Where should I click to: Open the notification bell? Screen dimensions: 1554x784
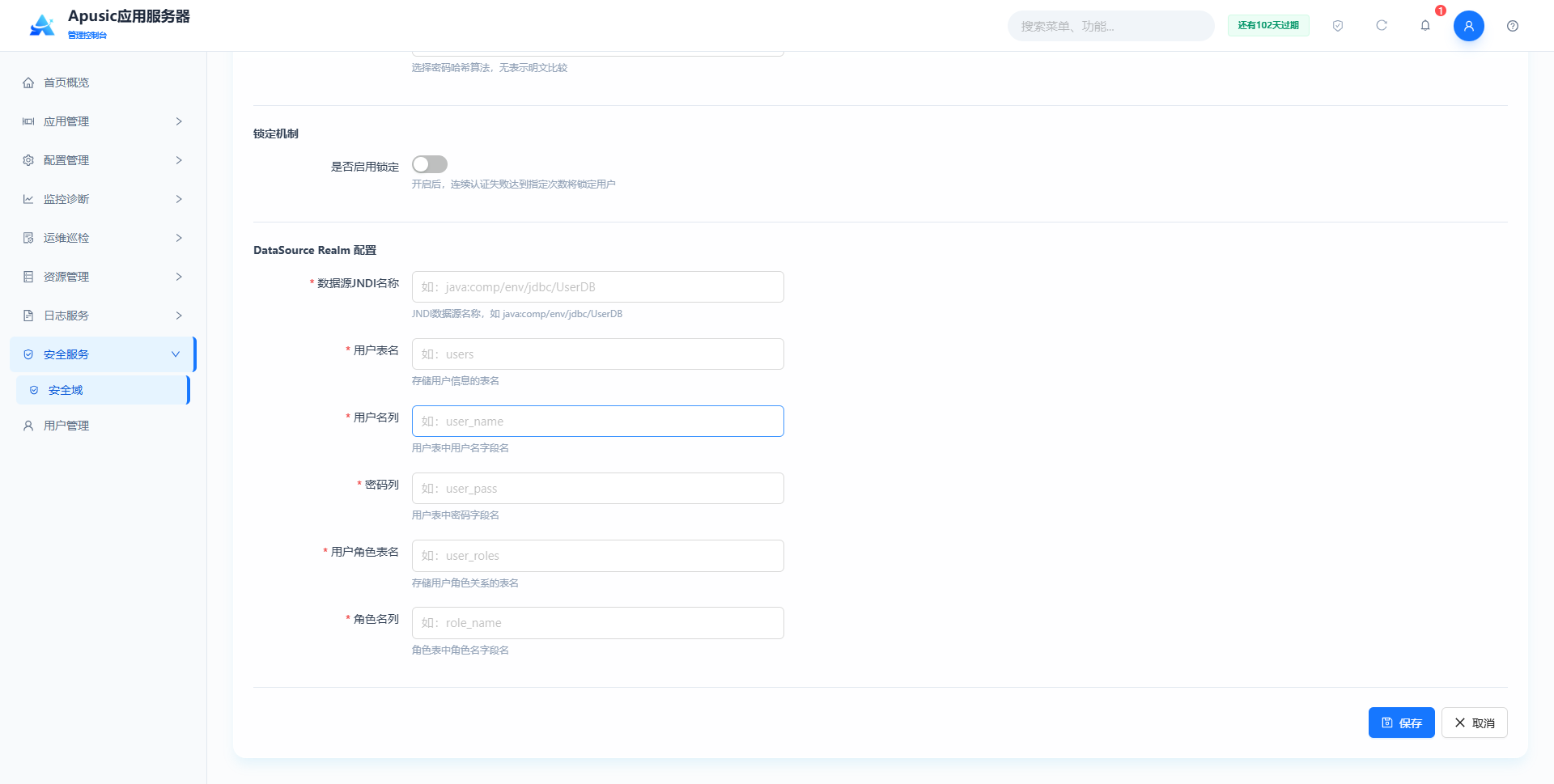tap(1425, 26)
